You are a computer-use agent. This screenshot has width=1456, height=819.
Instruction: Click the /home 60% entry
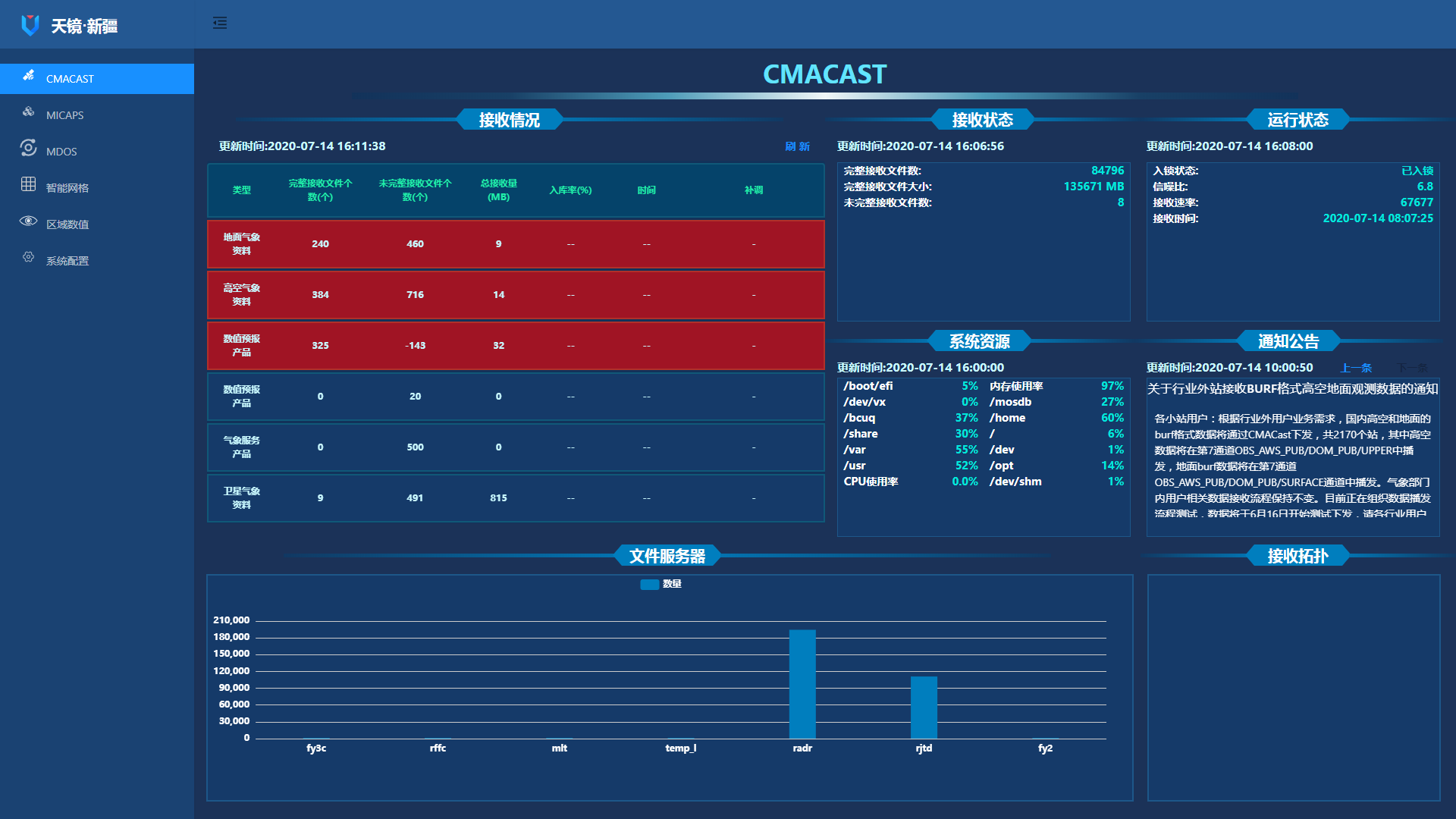[1056, 418]
